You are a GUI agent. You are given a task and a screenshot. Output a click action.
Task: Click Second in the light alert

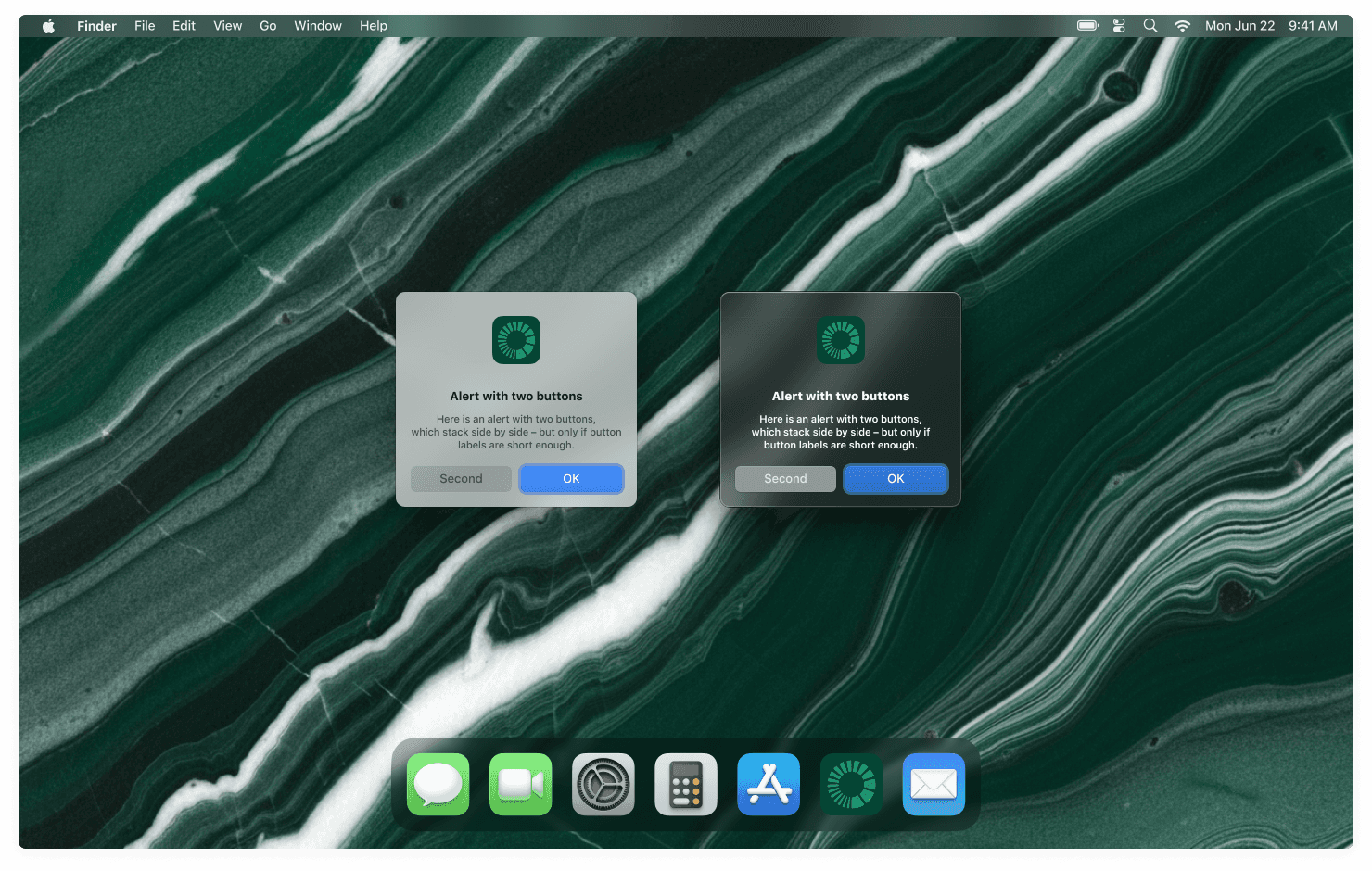[x=461, y=479]
